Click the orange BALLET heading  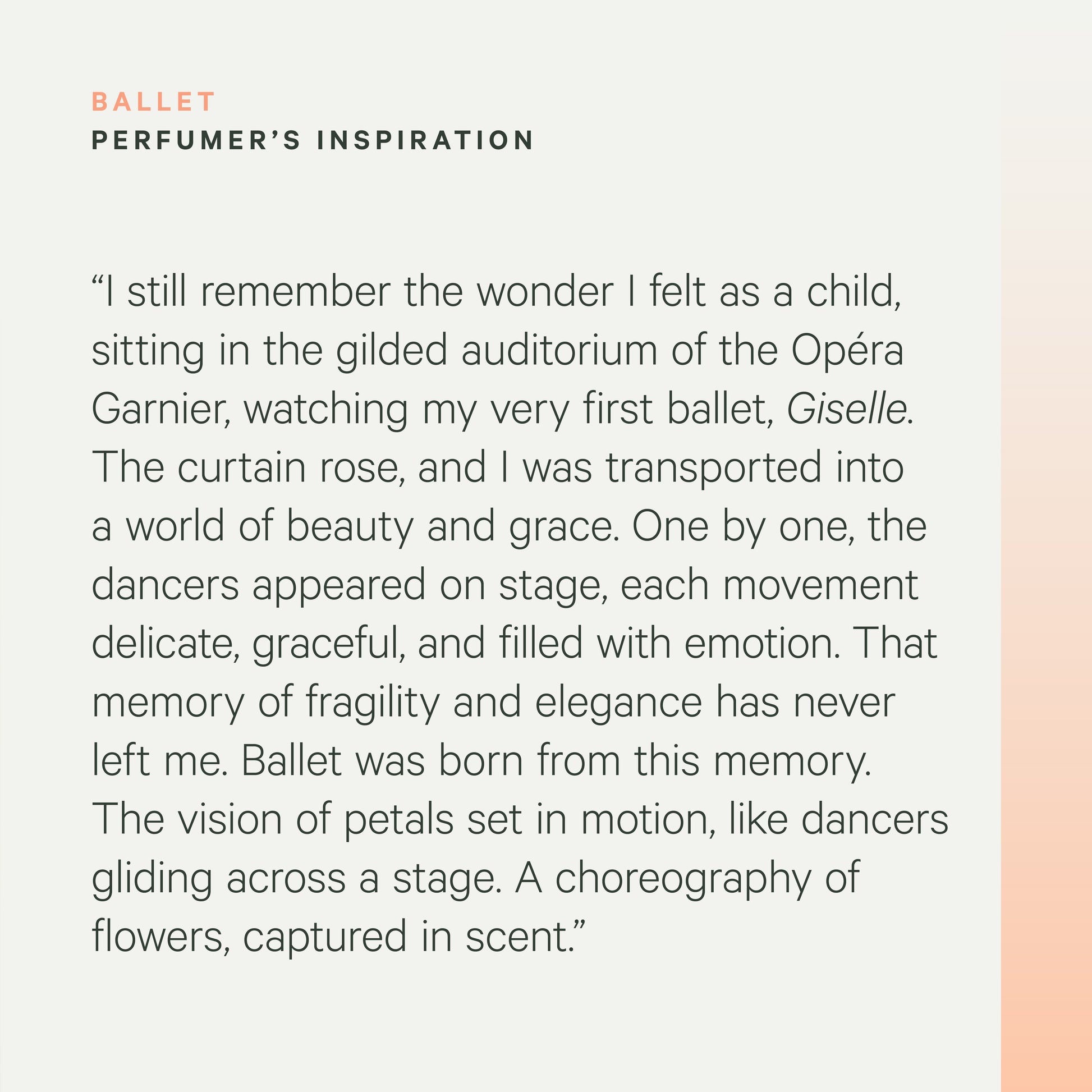[x=153, y=102]
